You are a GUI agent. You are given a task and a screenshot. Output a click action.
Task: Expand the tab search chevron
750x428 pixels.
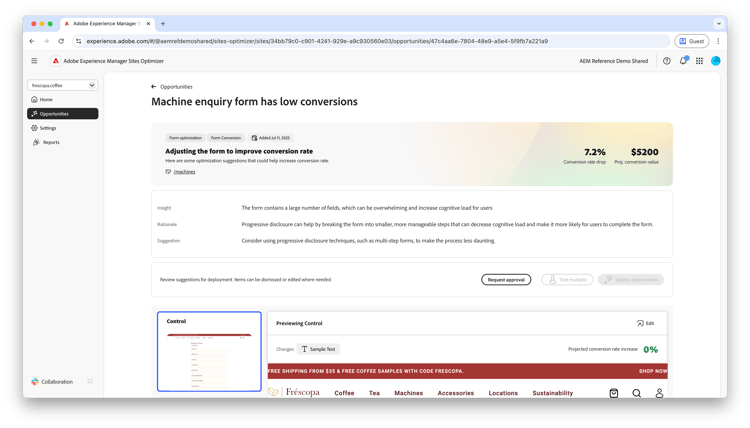point(718,23)
